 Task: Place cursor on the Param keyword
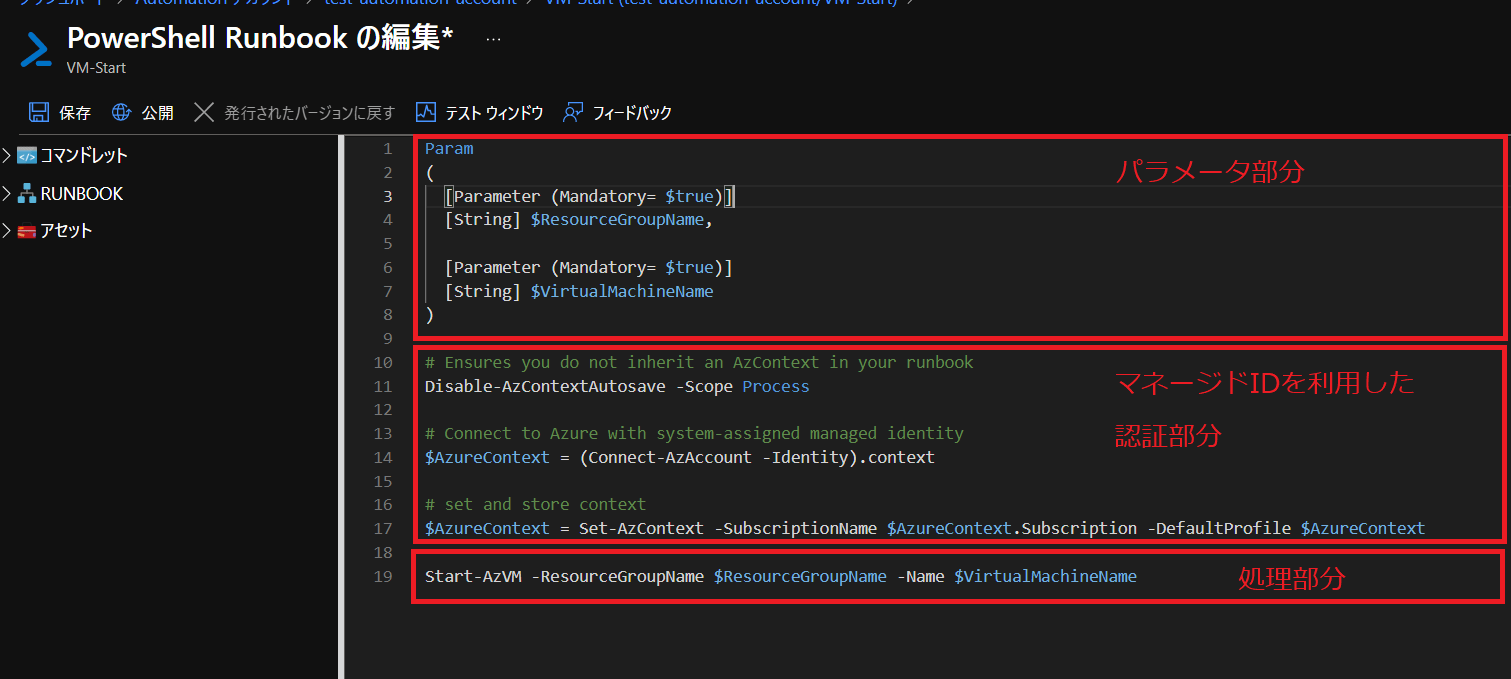click(449, 149)
